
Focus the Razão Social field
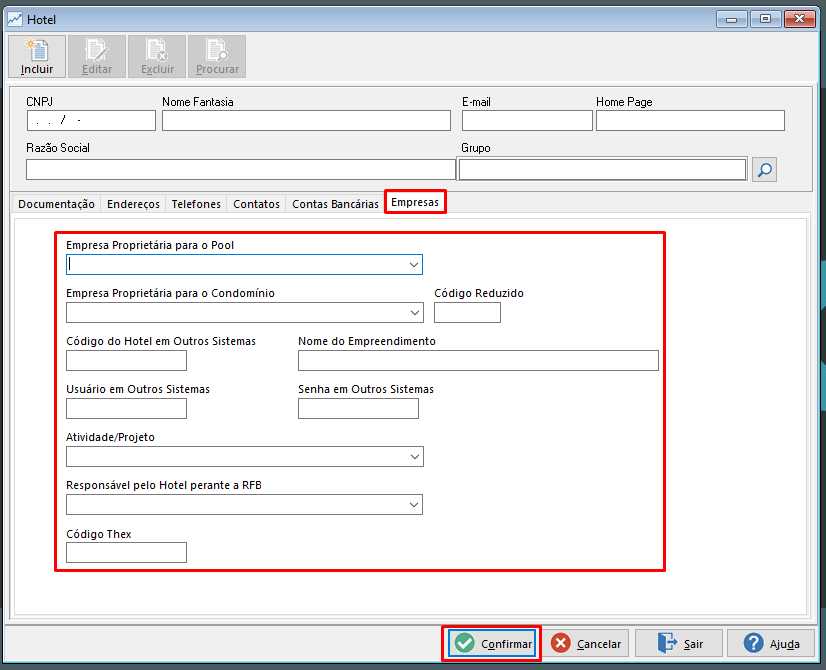click(241, 170)
